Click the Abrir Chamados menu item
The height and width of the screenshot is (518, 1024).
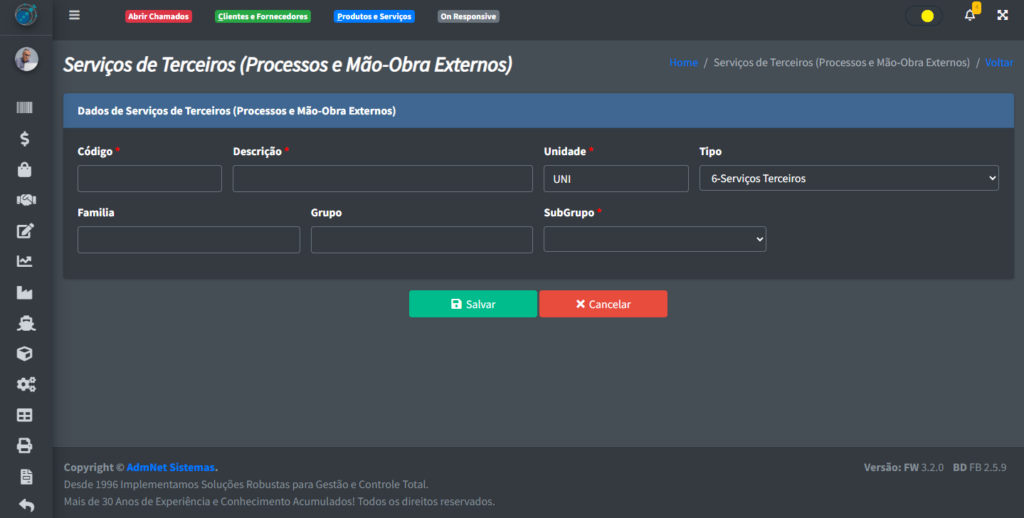[x=158, y=17]
